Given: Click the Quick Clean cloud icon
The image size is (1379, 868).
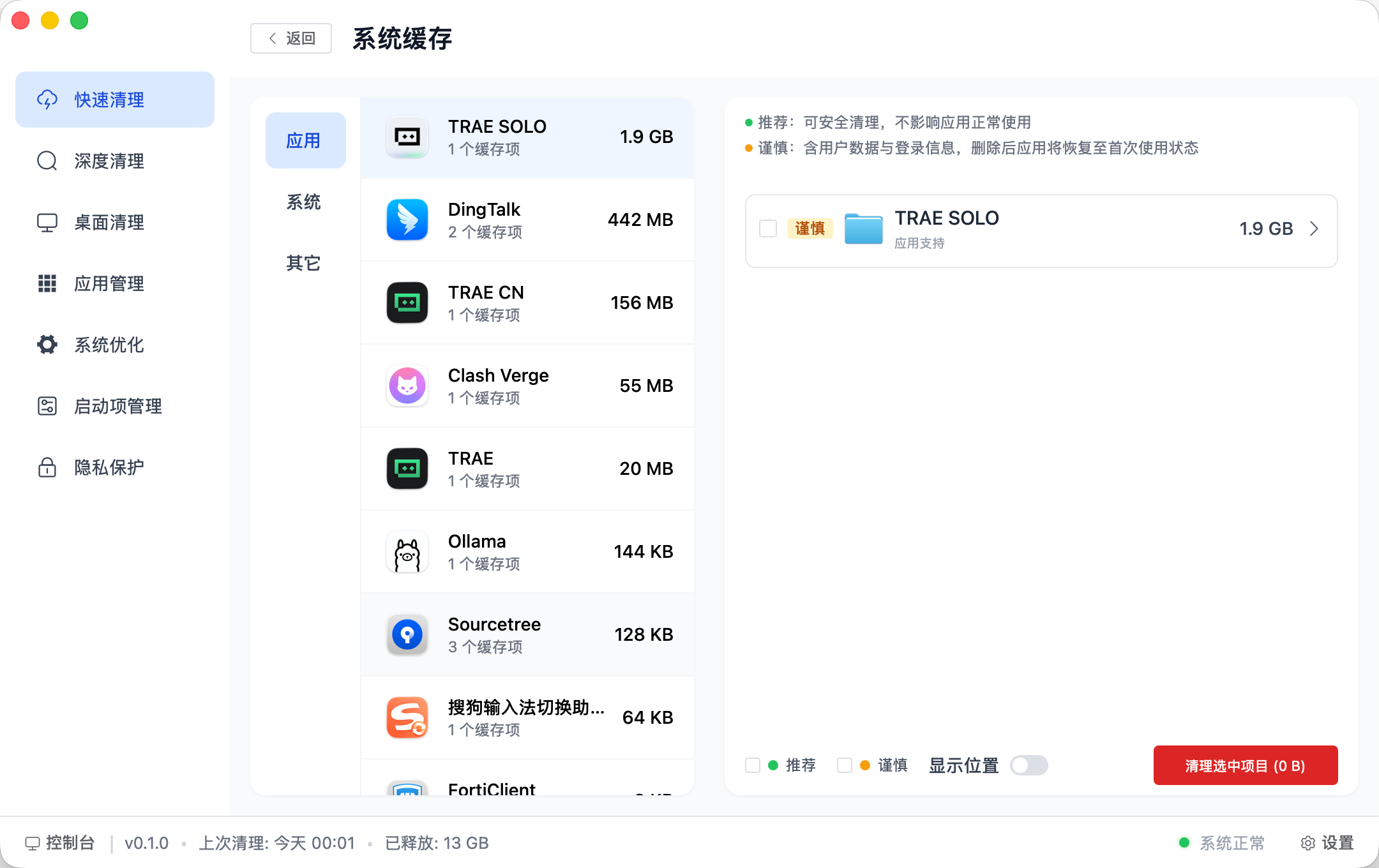Looking at the screenshot, I should click(x=47, y=100).
